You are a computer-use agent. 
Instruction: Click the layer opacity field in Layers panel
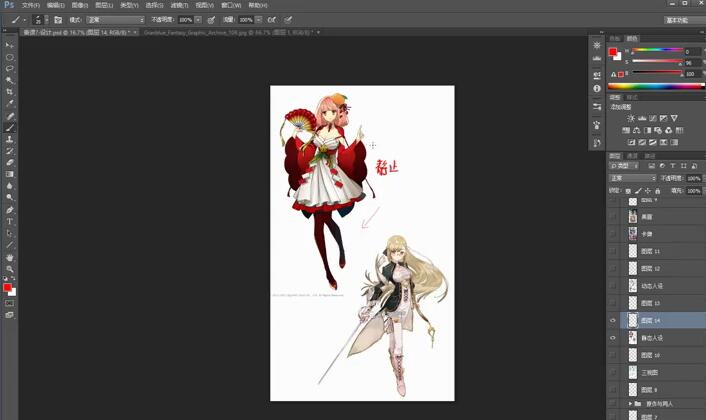tap(693, 178)
